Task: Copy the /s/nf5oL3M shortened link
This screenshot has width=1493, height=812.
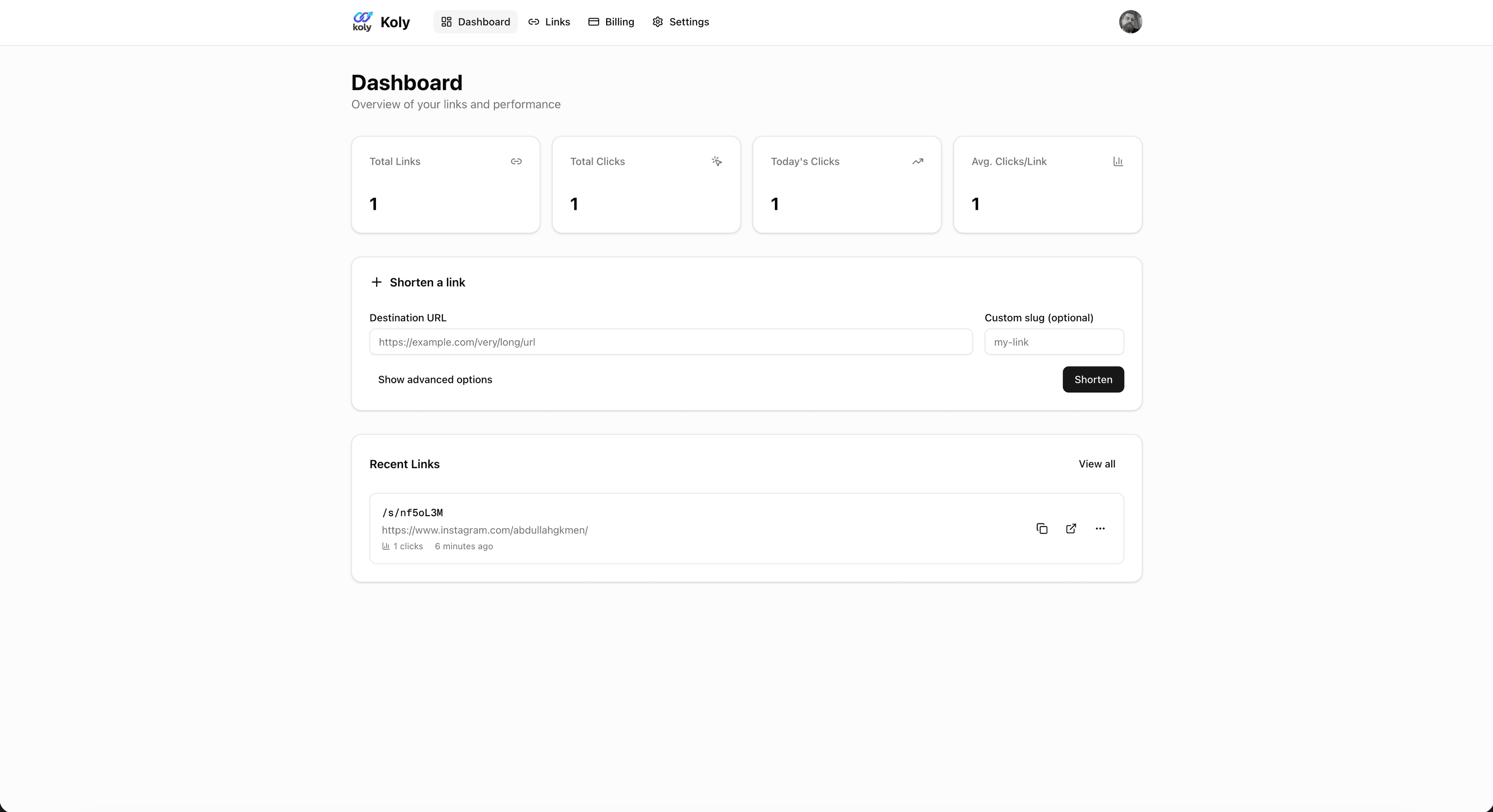Action: tap(1042, 529)
